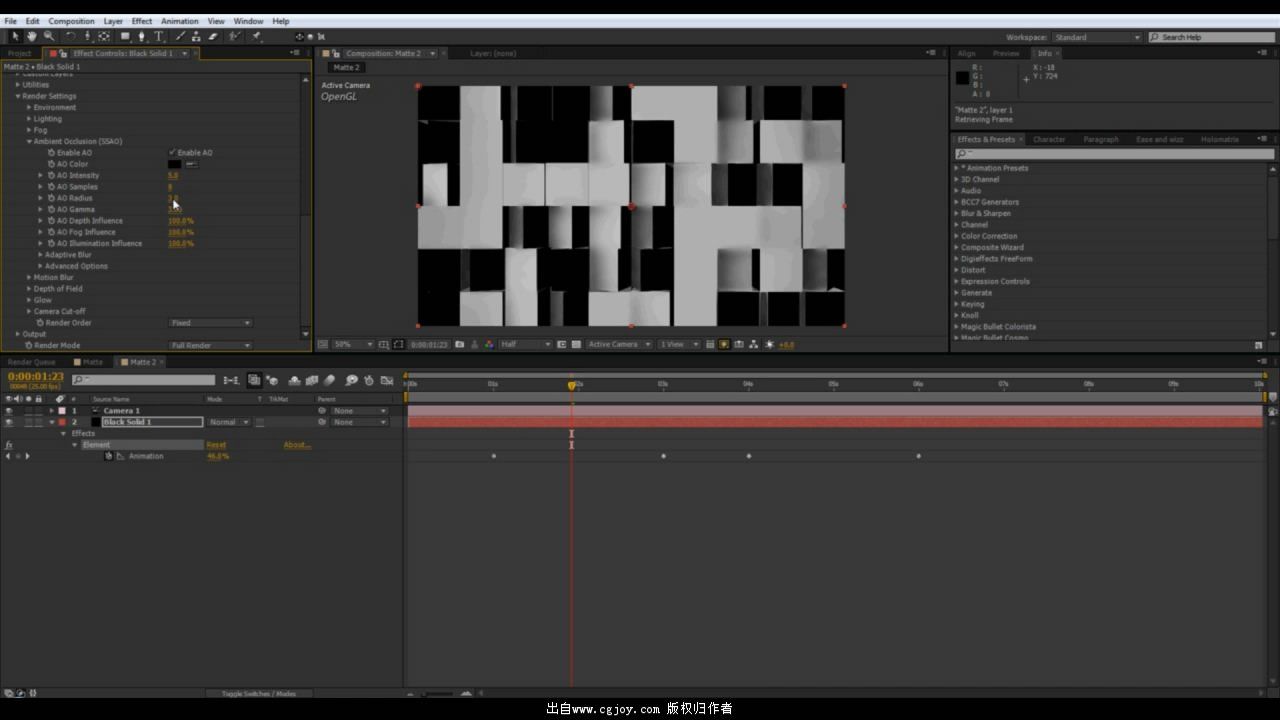
Task: Open the Render Mode Full Render dropdown
Action: [210, 345]
